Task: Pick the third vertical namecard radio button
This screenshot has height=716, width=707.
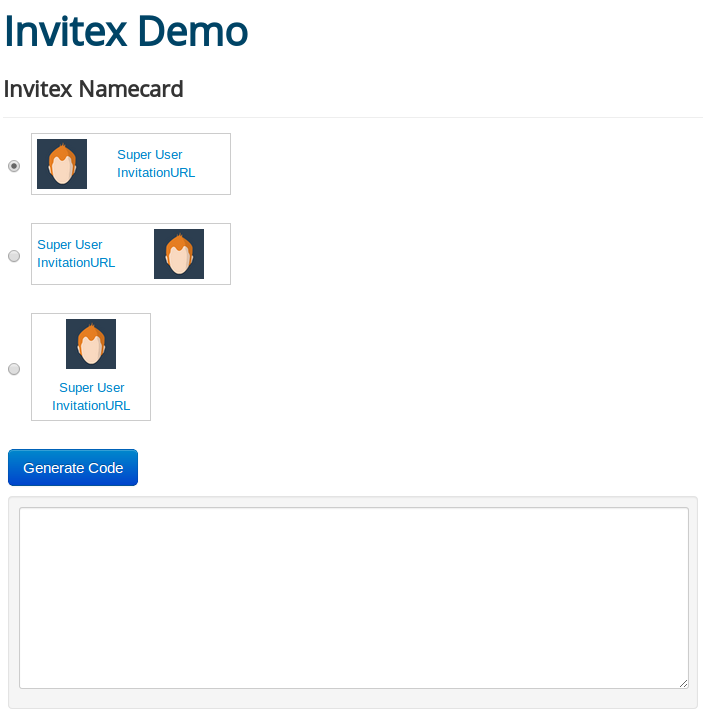Action: click(x=14, y=369)
